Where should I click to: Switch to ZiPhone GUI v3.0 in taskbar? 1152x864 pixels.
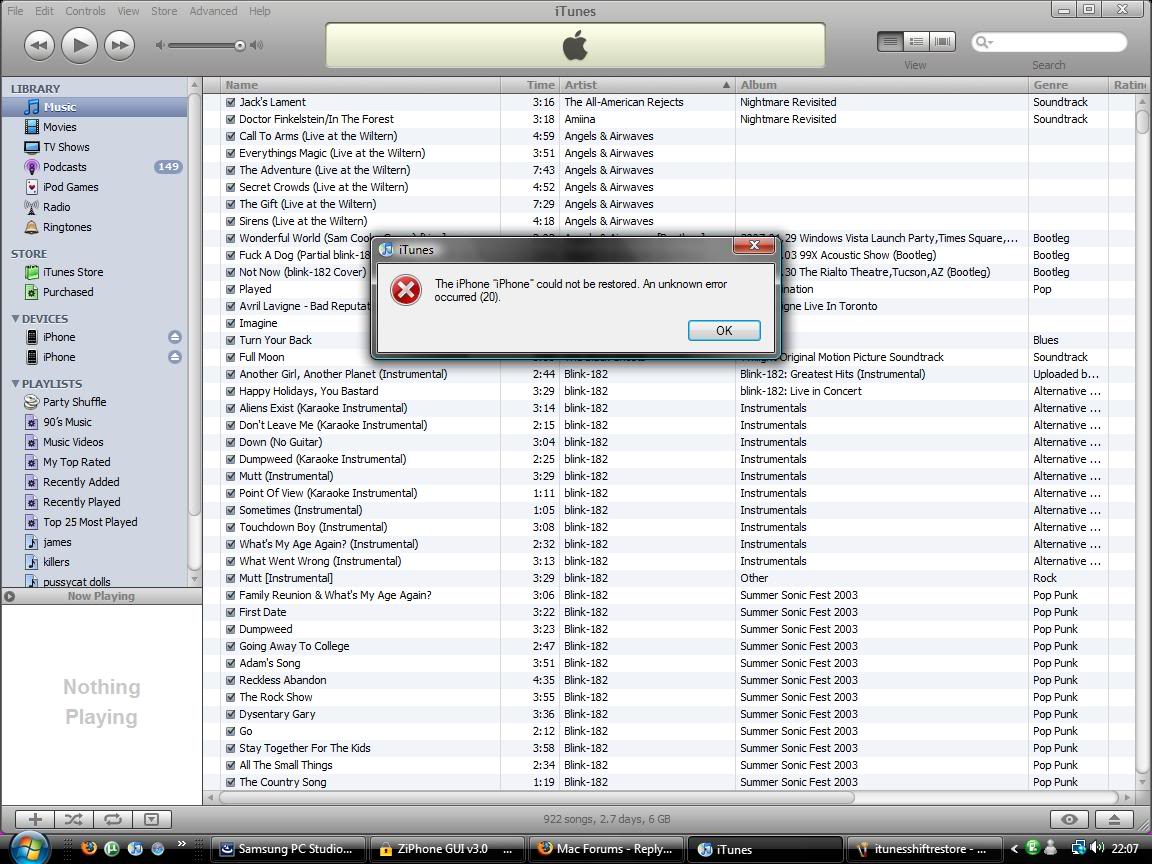tap(447, 849)
